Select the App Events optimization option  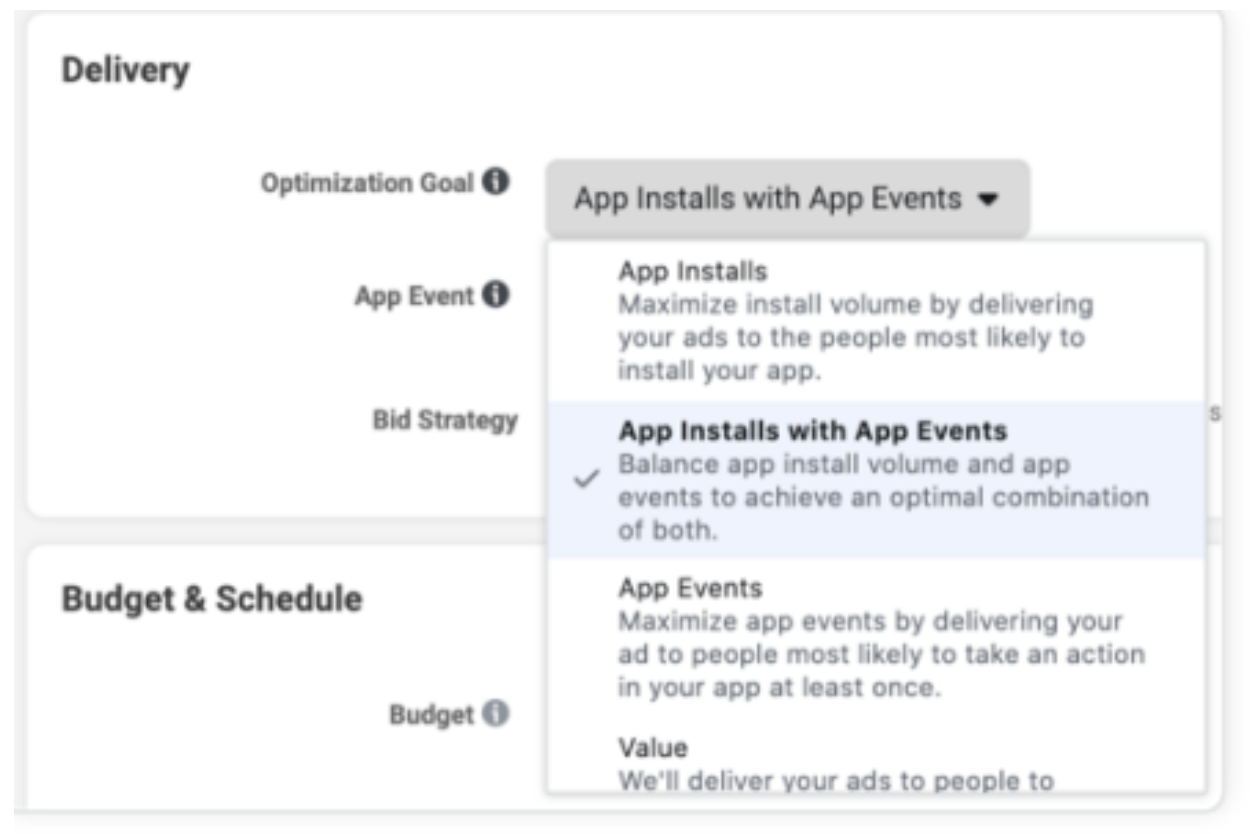(875, 637)
